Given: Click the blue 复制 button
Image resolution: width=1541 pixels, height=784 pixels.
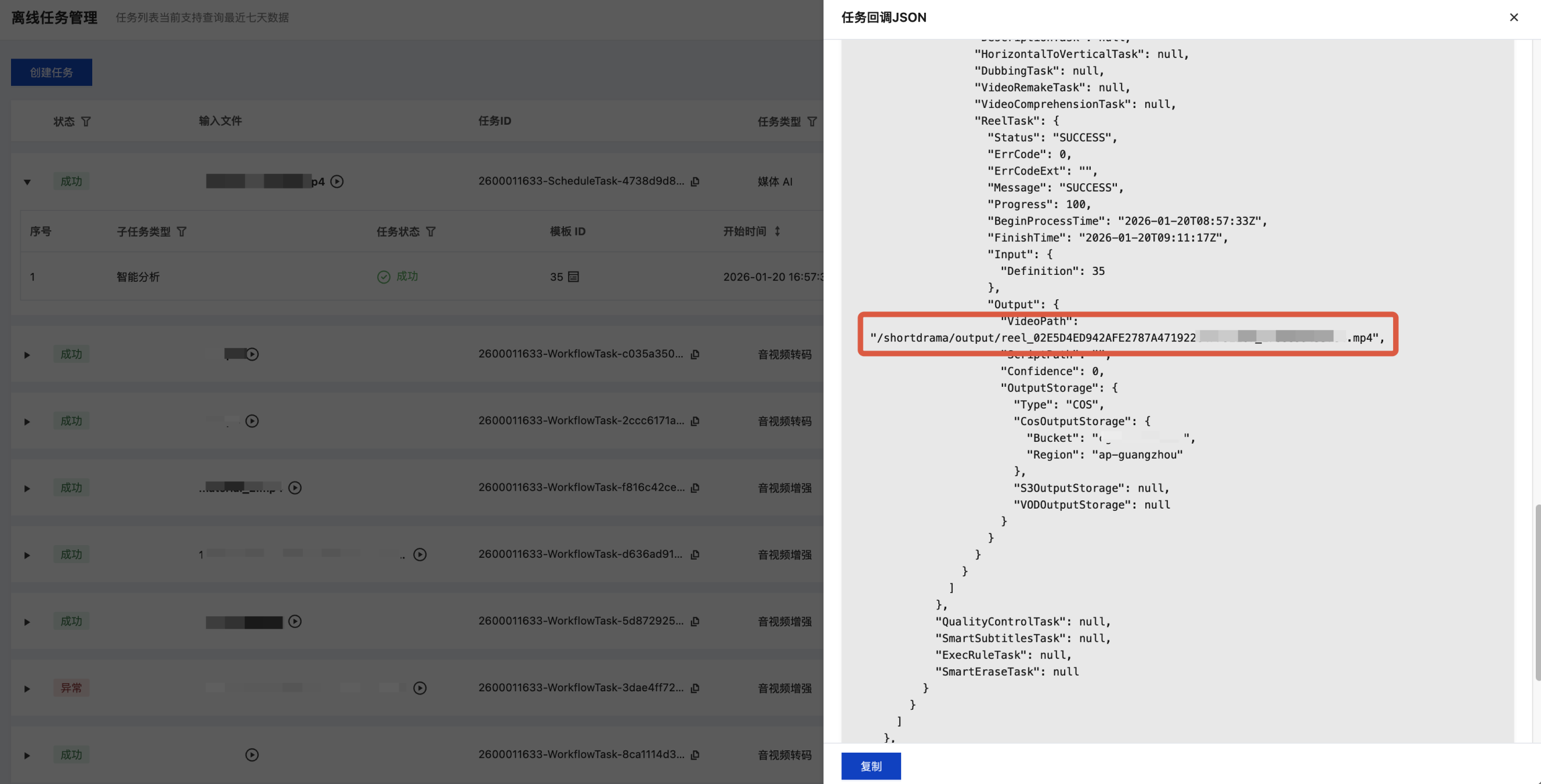Looking at the screenshot, I should pyautogui.click(x=870, y=766).
